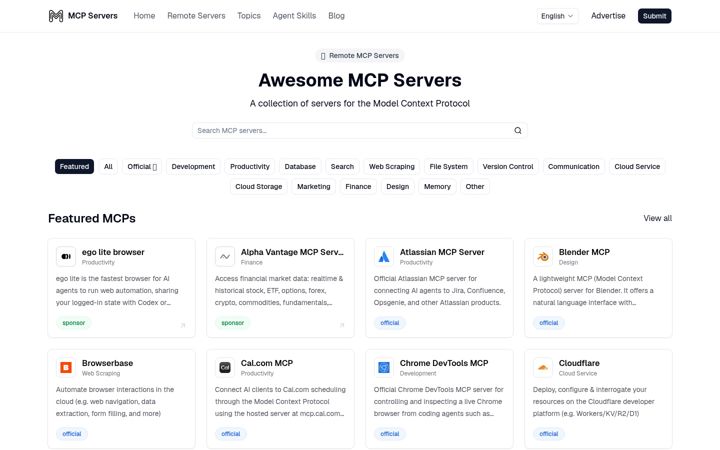The image size is (720, 450).
Task: Click View all for Featured MCPs
Action: click(x=658, y=218)
